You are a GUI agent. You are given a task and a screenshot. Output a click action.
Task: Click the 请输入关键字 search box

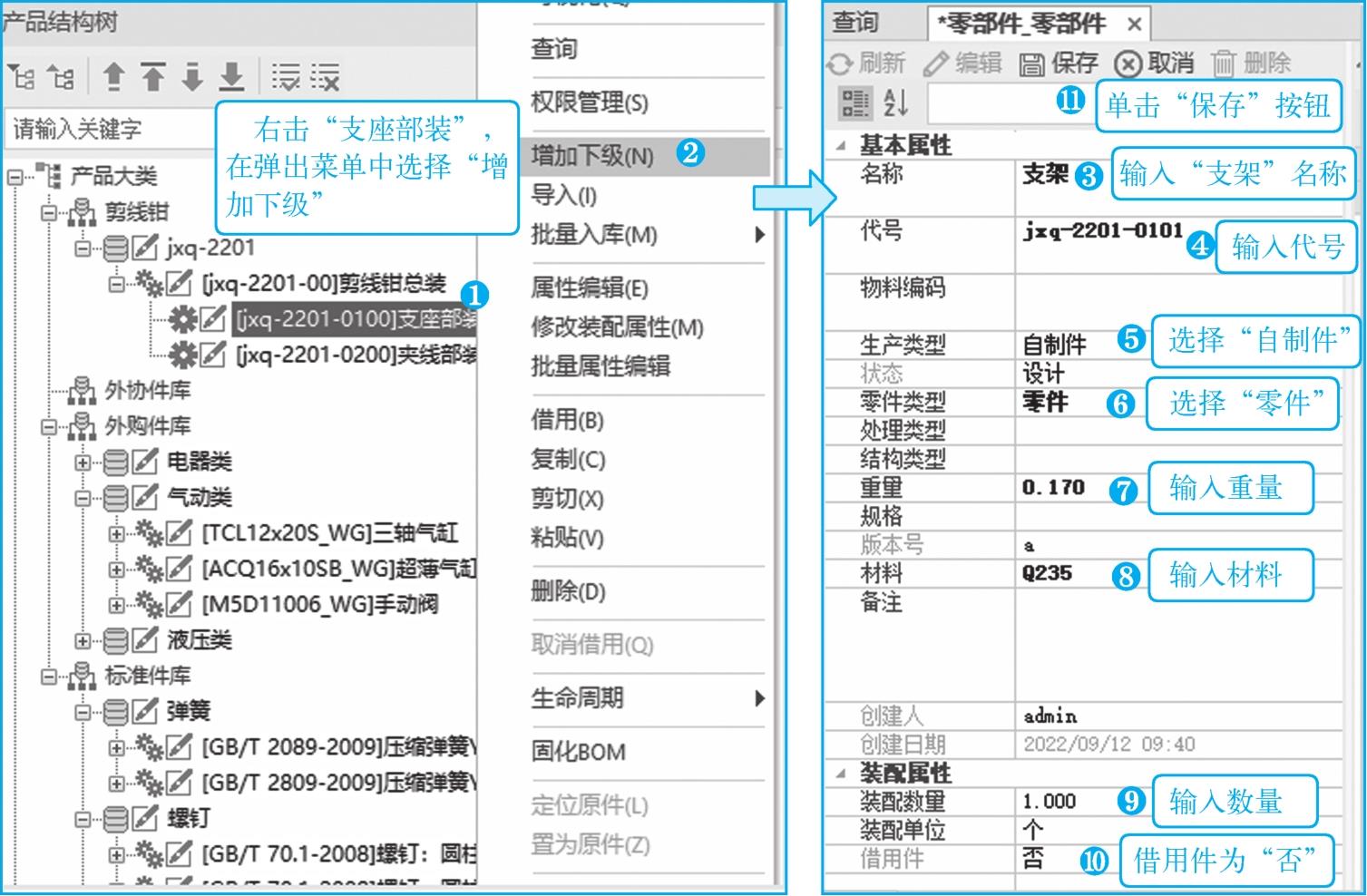[109, 129]
